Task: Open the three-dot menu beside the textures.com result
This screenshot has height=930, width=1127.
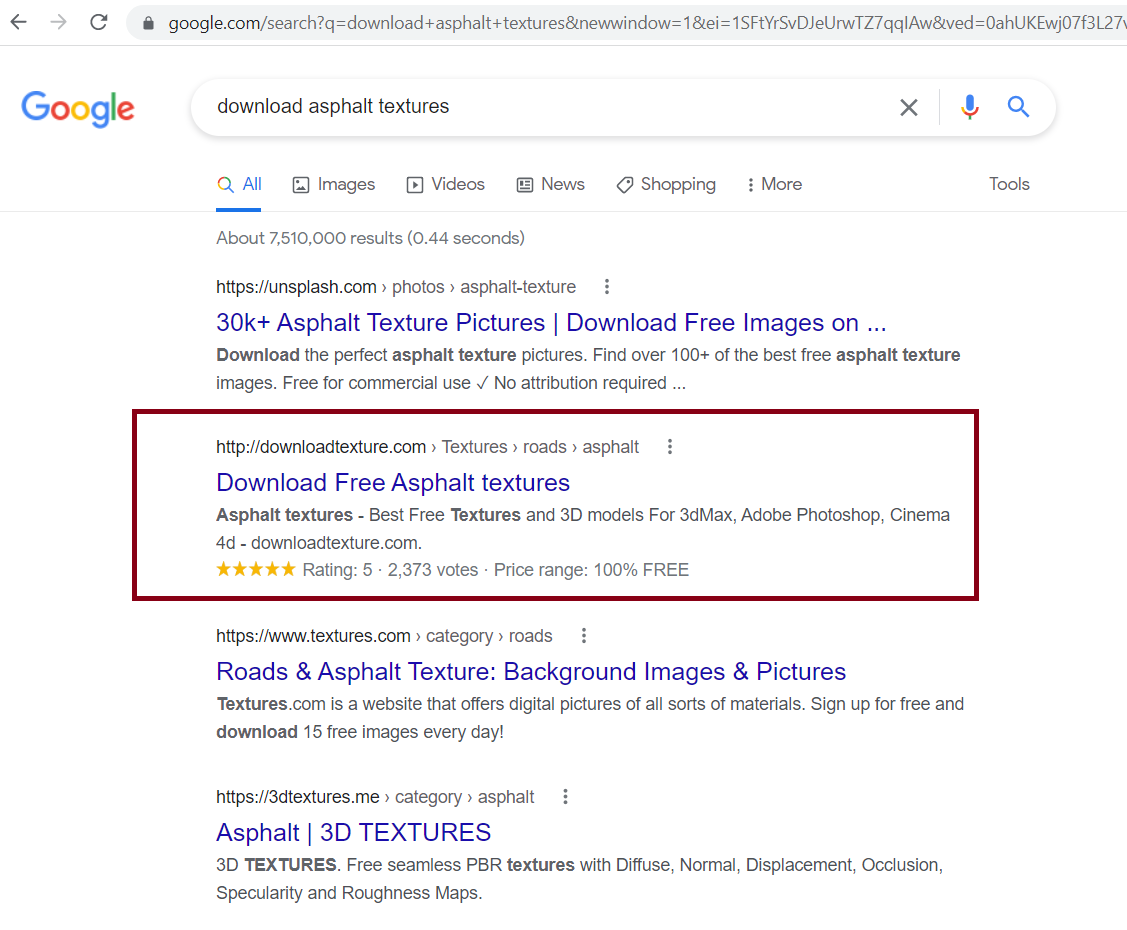Action: (x=584, y=636)
